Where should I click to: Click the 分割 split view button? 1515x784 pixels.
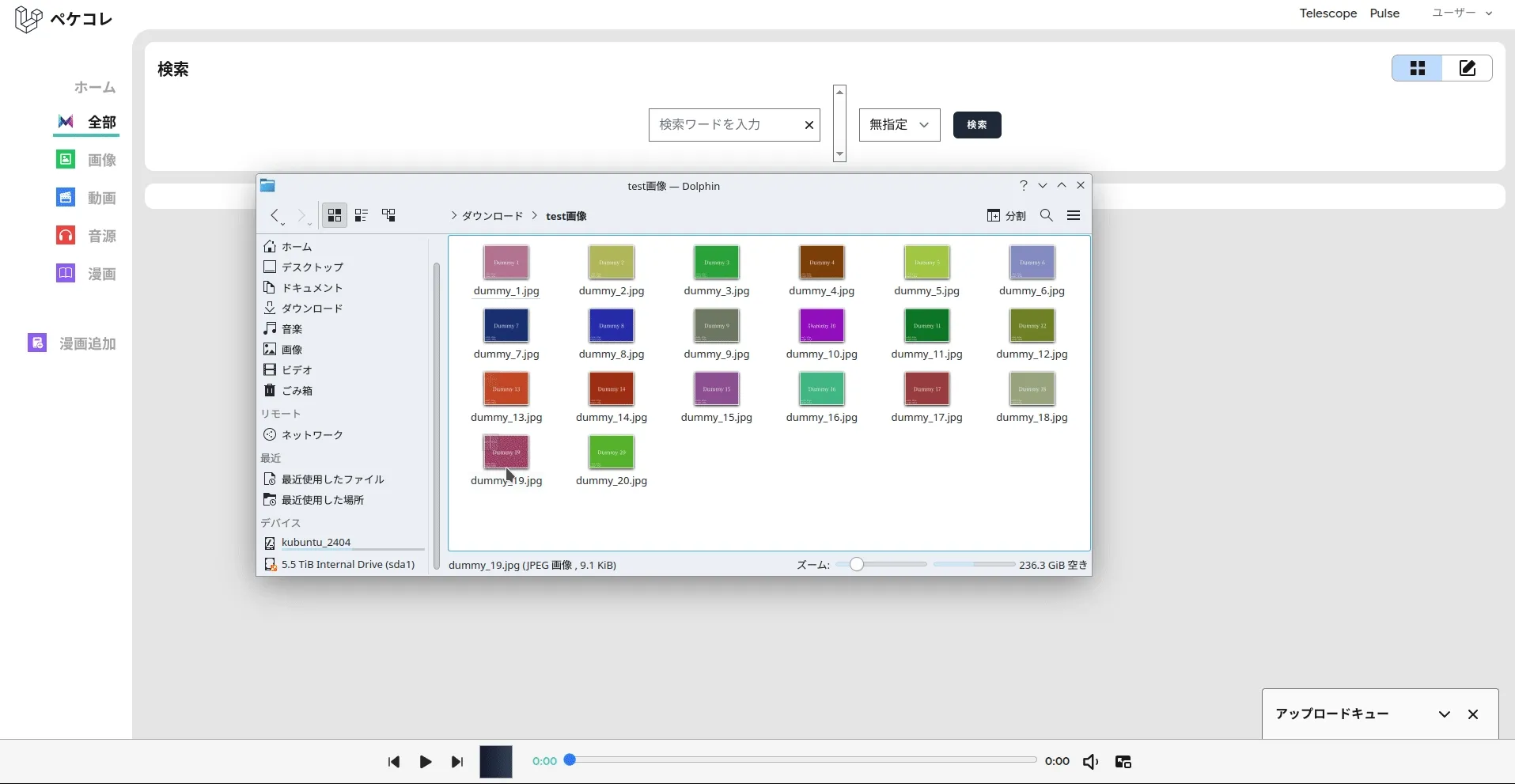click(1006, 215)
